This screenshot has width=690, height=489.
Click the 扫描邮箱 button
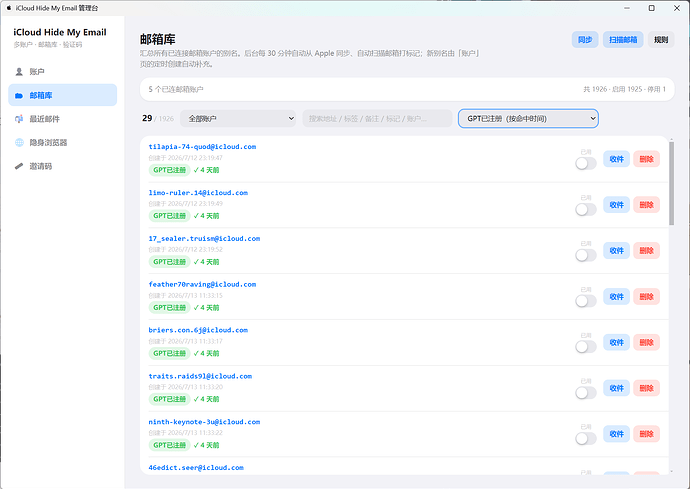[623, 40]
